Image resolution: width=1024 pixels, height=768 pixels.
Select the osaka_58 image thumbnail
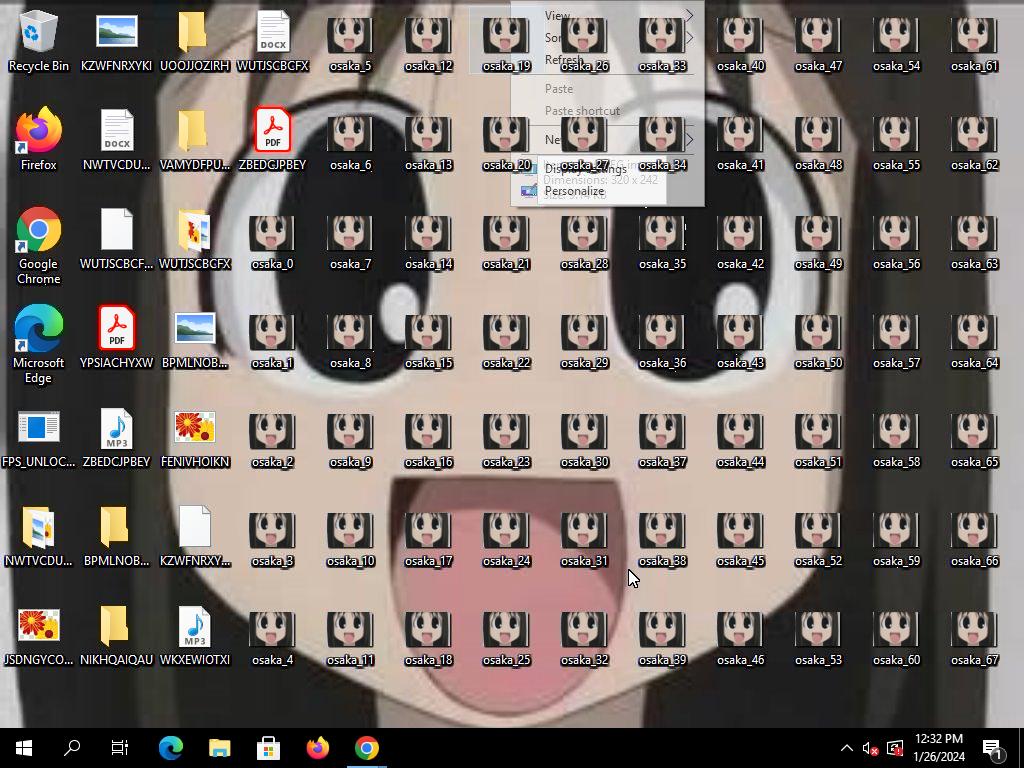coord(896,441)
